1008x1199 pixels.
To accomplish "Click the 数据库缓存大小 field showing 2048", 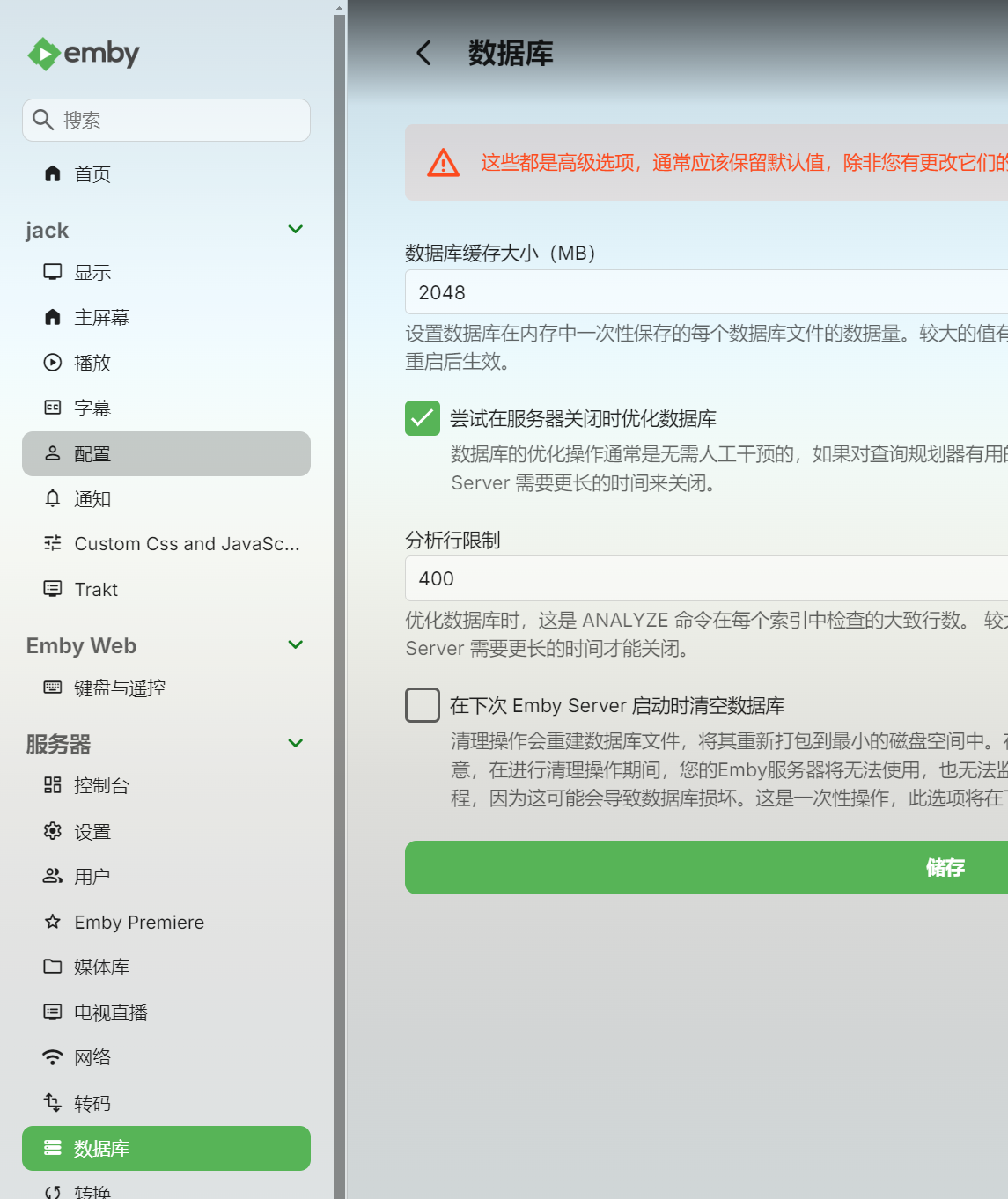I will (x=706, y=292).
